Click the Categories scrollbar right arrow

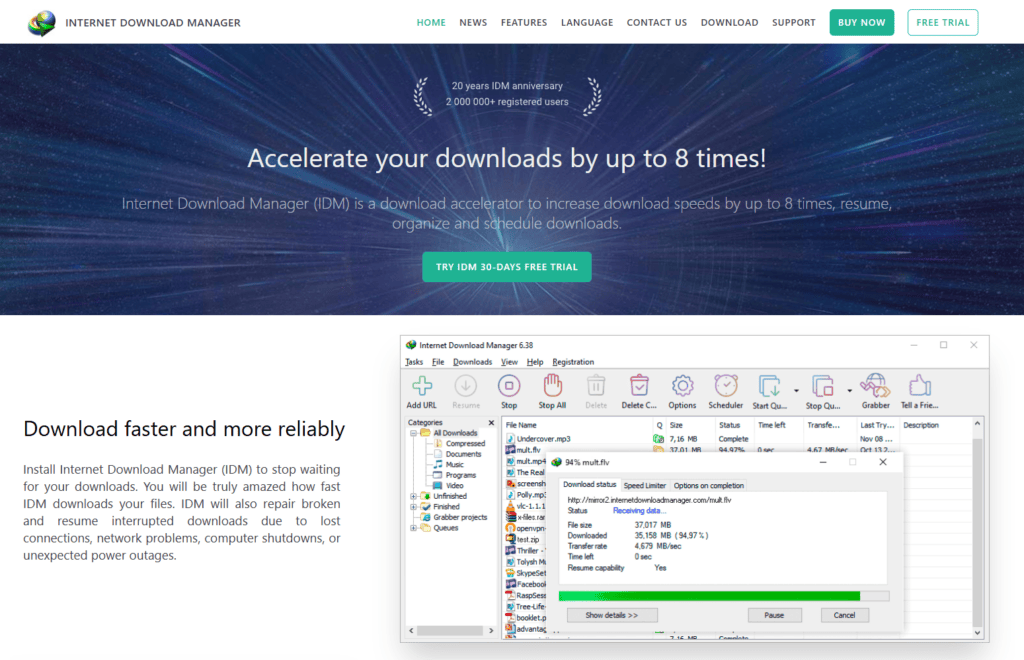(491, 631)
